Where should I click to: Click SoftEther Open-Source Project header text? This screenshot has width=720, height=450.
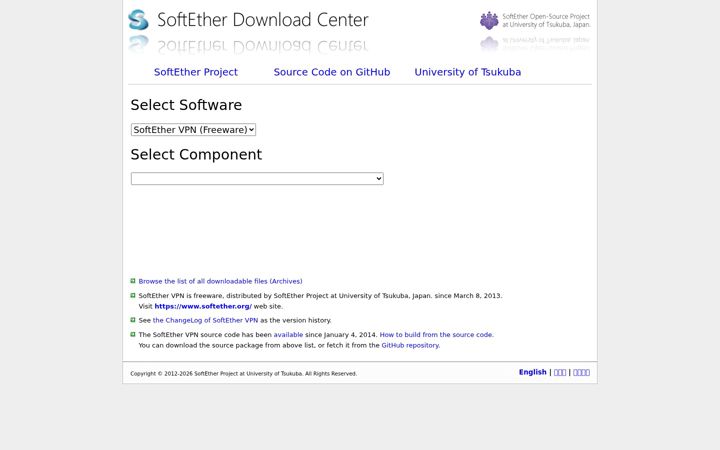click(546, 21)
